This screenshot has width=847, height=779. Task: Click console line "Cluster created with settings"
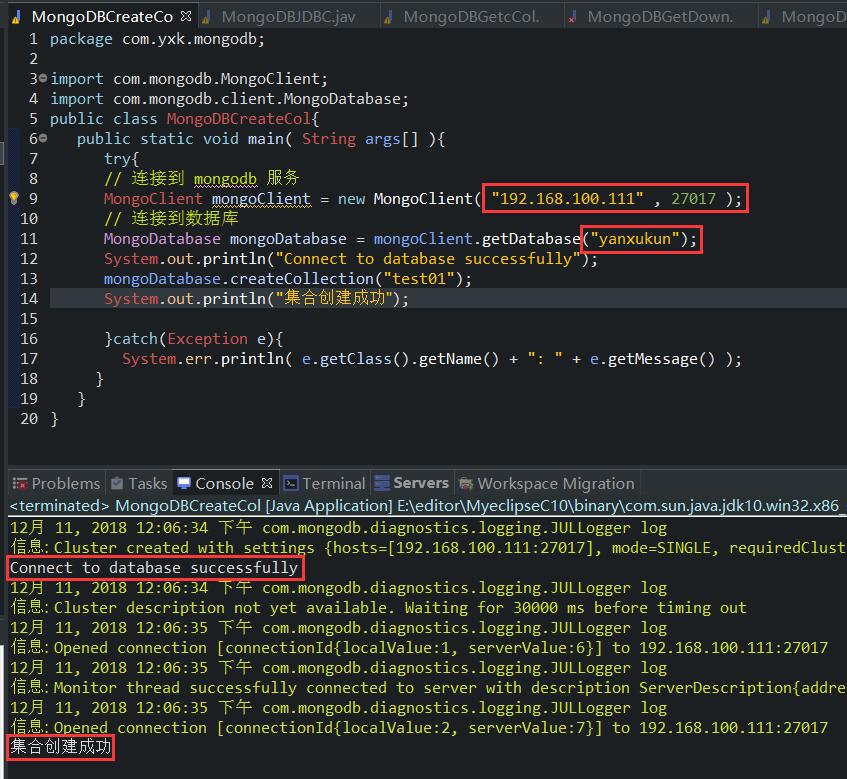[x=427, y=547]
